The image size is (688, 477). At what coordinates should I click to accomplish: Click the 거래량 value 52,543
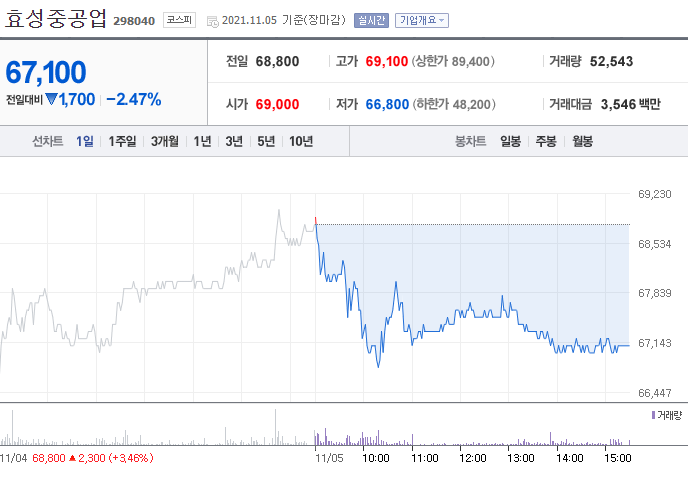click(x=611, y=61)
